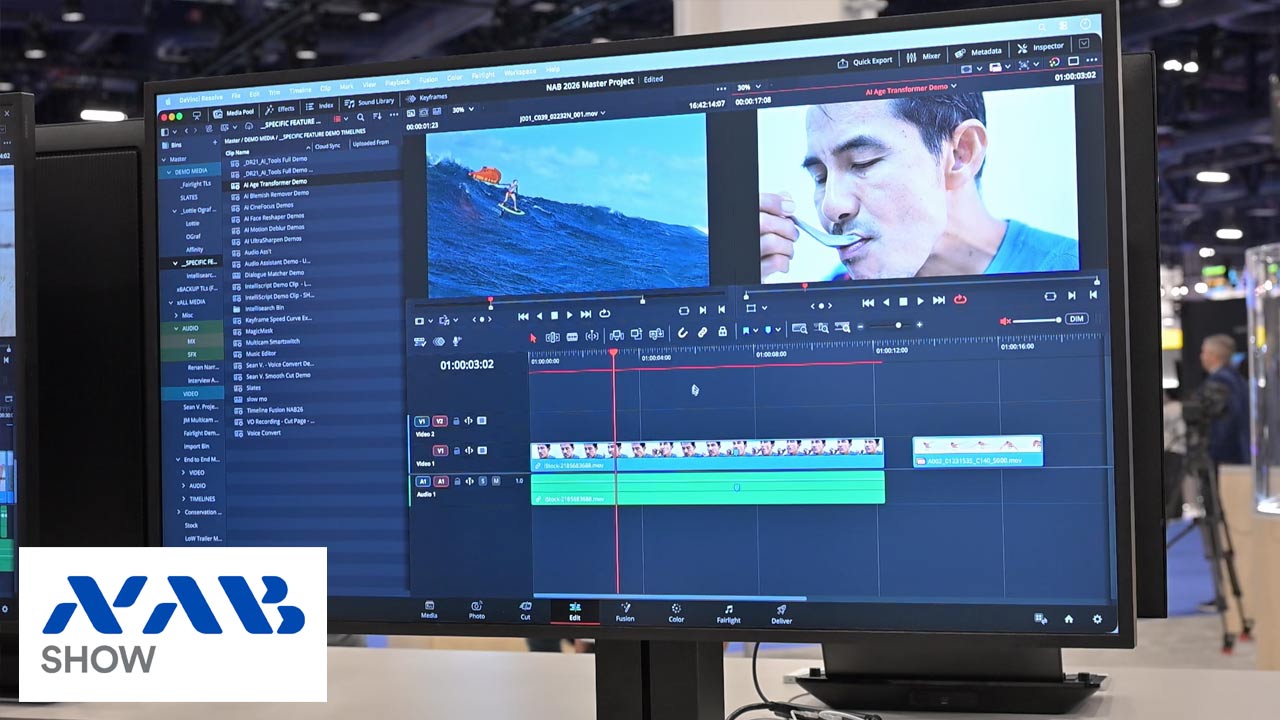
Task: Toggle Snapping magnet in timeline toolbar
Action: [682, 333]
